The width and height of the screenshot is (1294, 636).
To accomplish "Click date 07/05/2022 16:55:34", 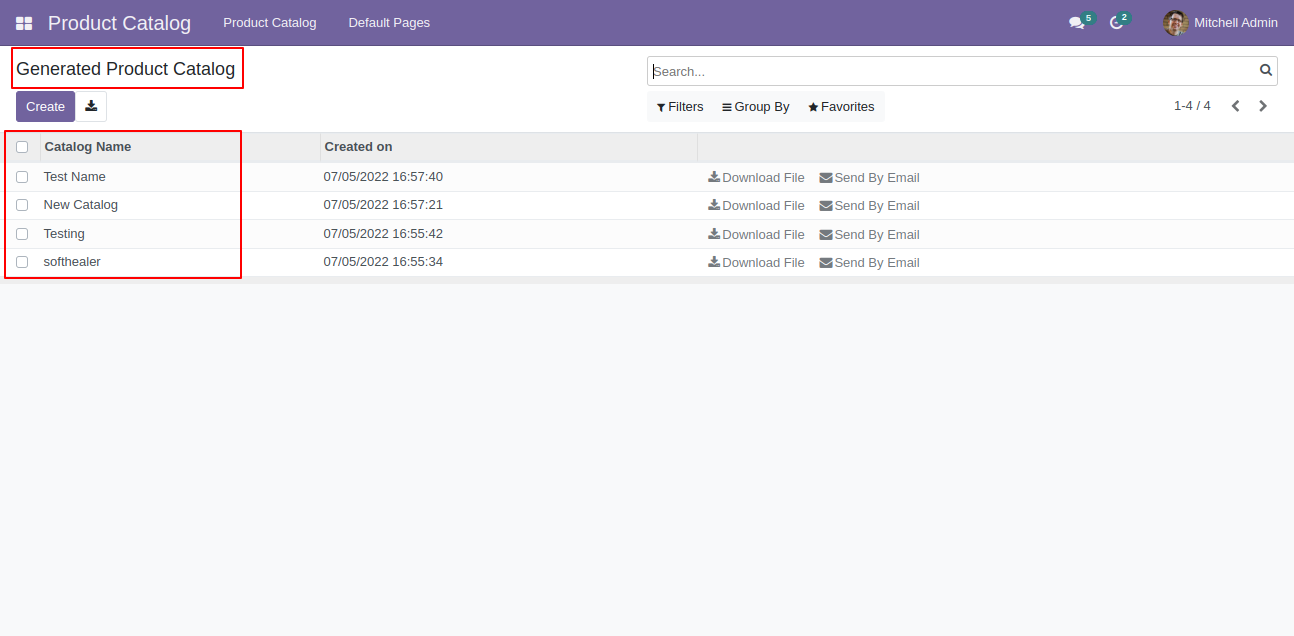I will coord(383,262).
